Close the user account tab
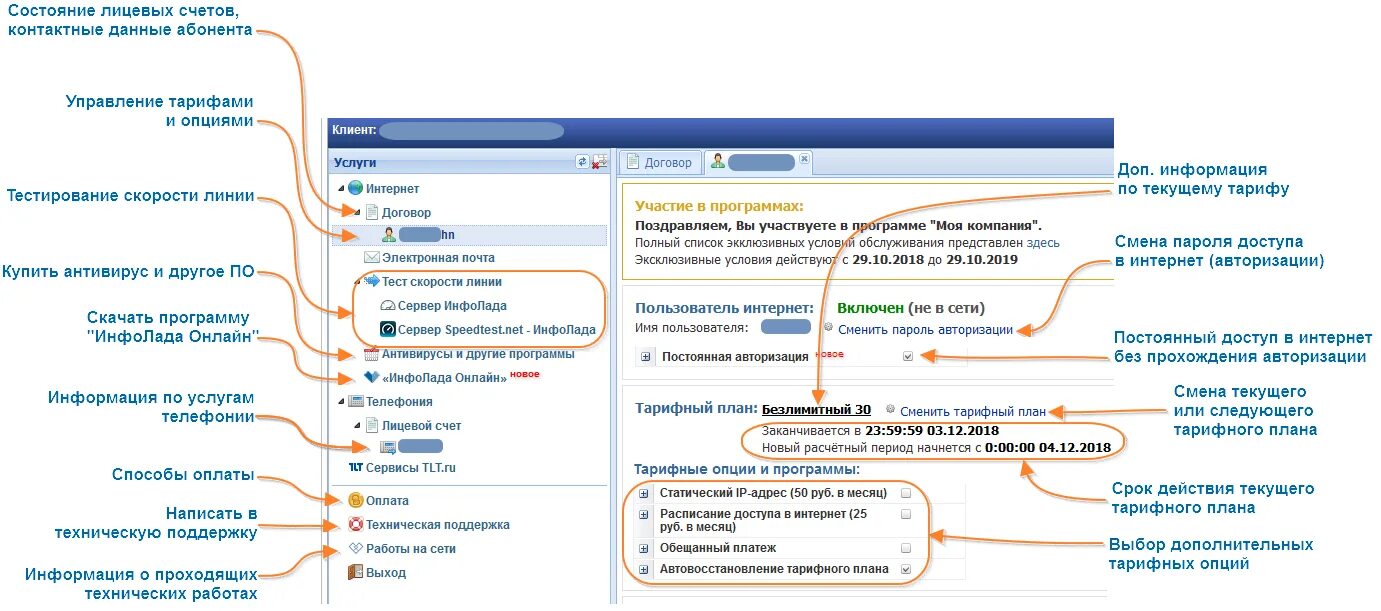This screenshot has height=611, width=1381. point(804,159)
